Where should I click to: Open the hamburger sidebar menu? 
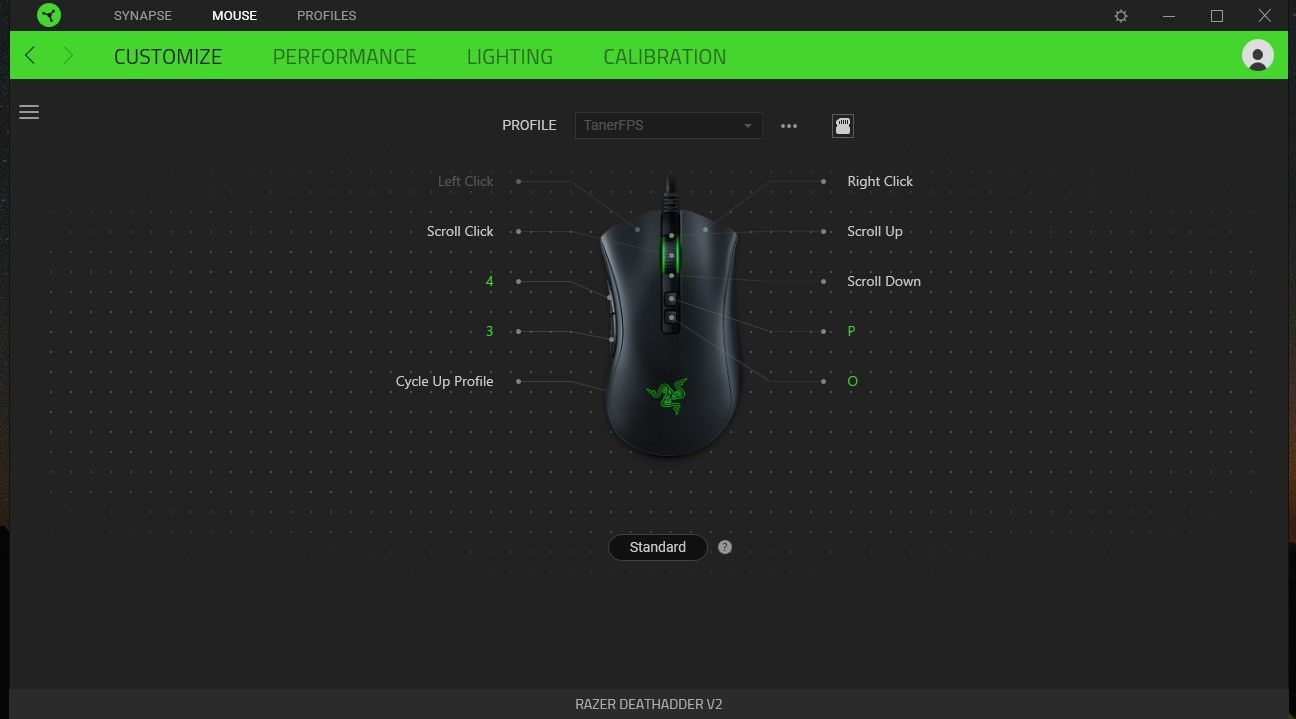(29, 112)
